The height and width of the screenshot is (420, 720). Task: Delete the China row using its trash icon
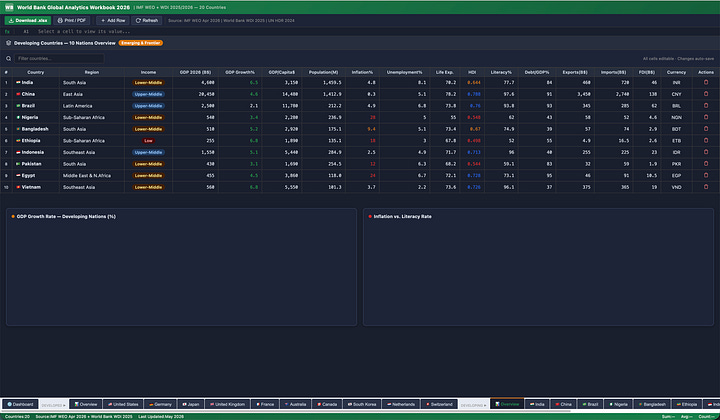[x=706, y=94]
